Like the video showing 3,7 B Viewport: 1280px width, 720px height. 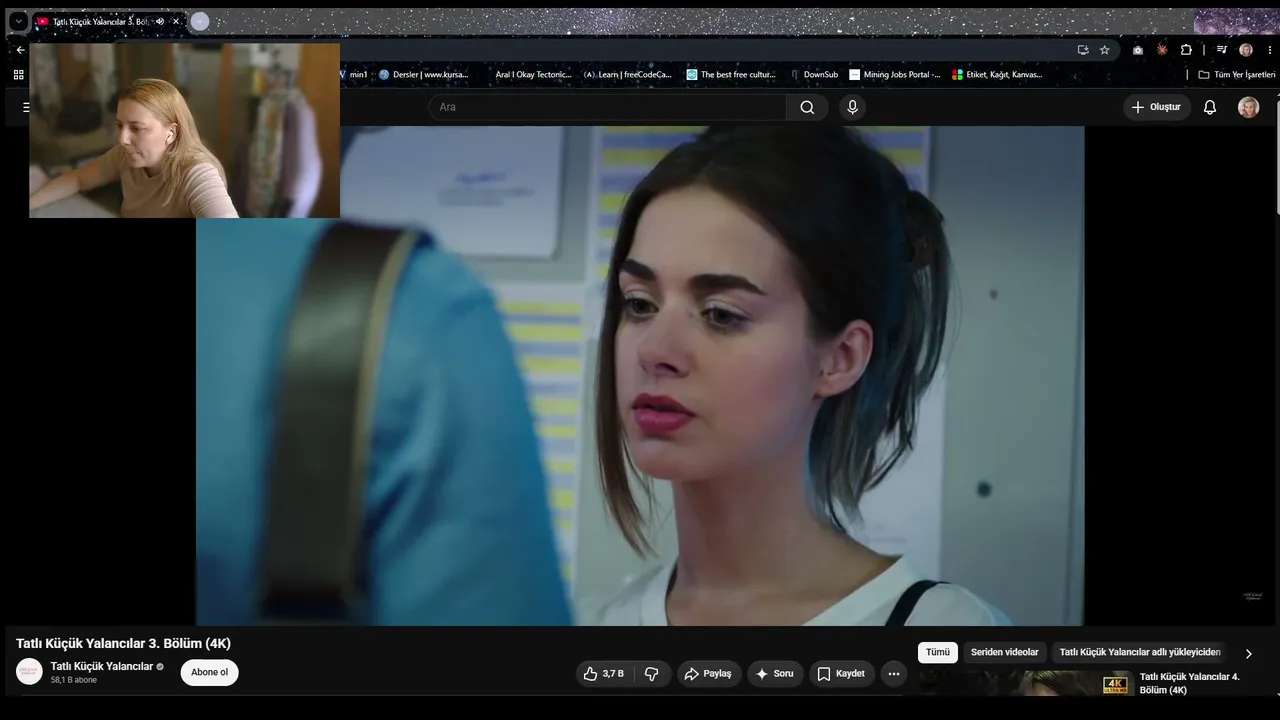click(x=604, y=674)
